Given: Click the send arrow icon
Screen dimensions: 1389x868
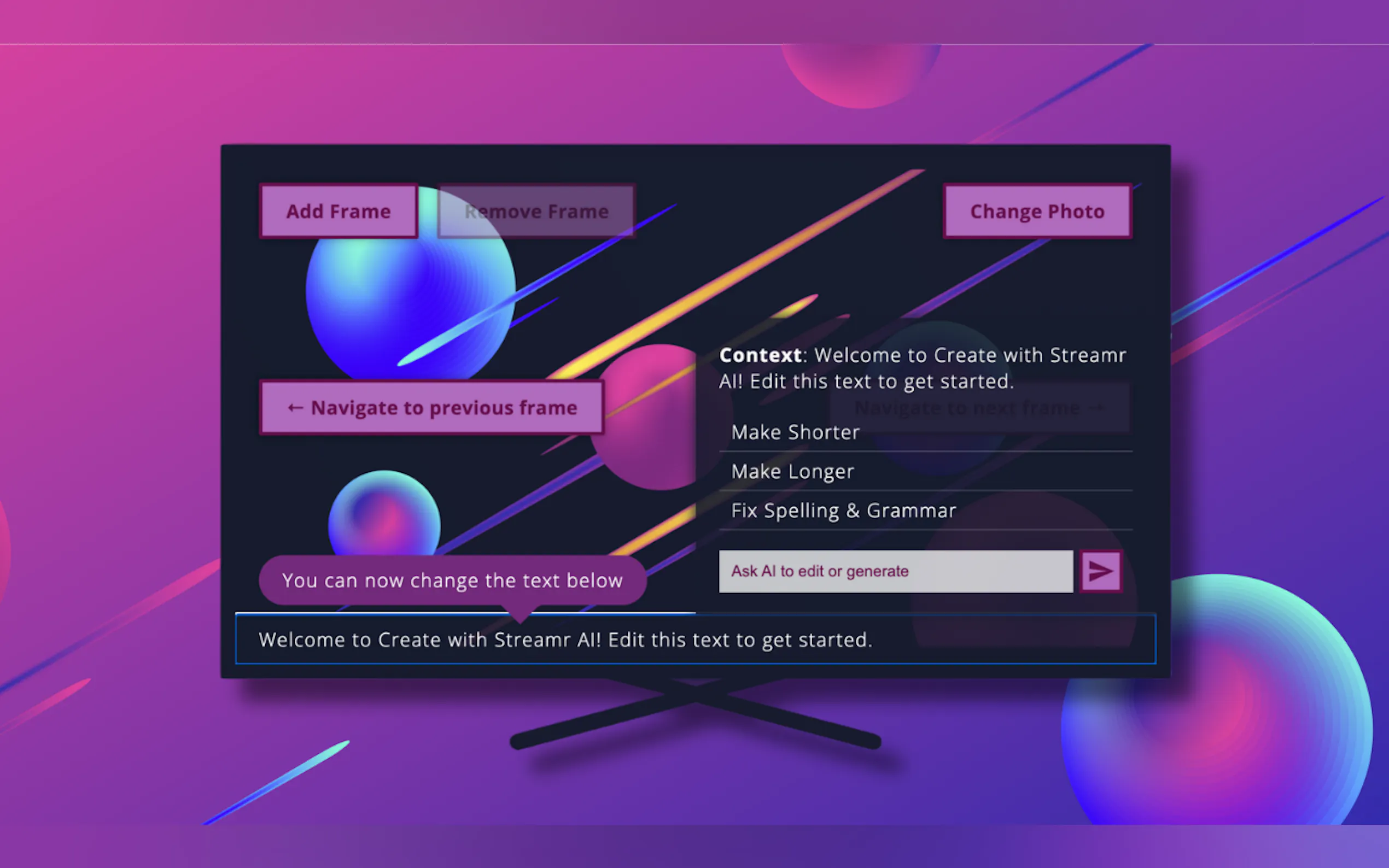Looking at the screenshot, I should (1100, 571).
